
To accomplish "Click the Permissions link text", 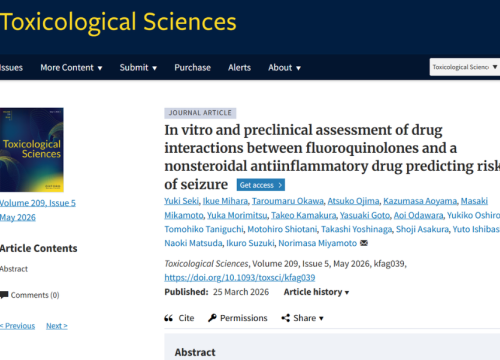I will [244, 318].
